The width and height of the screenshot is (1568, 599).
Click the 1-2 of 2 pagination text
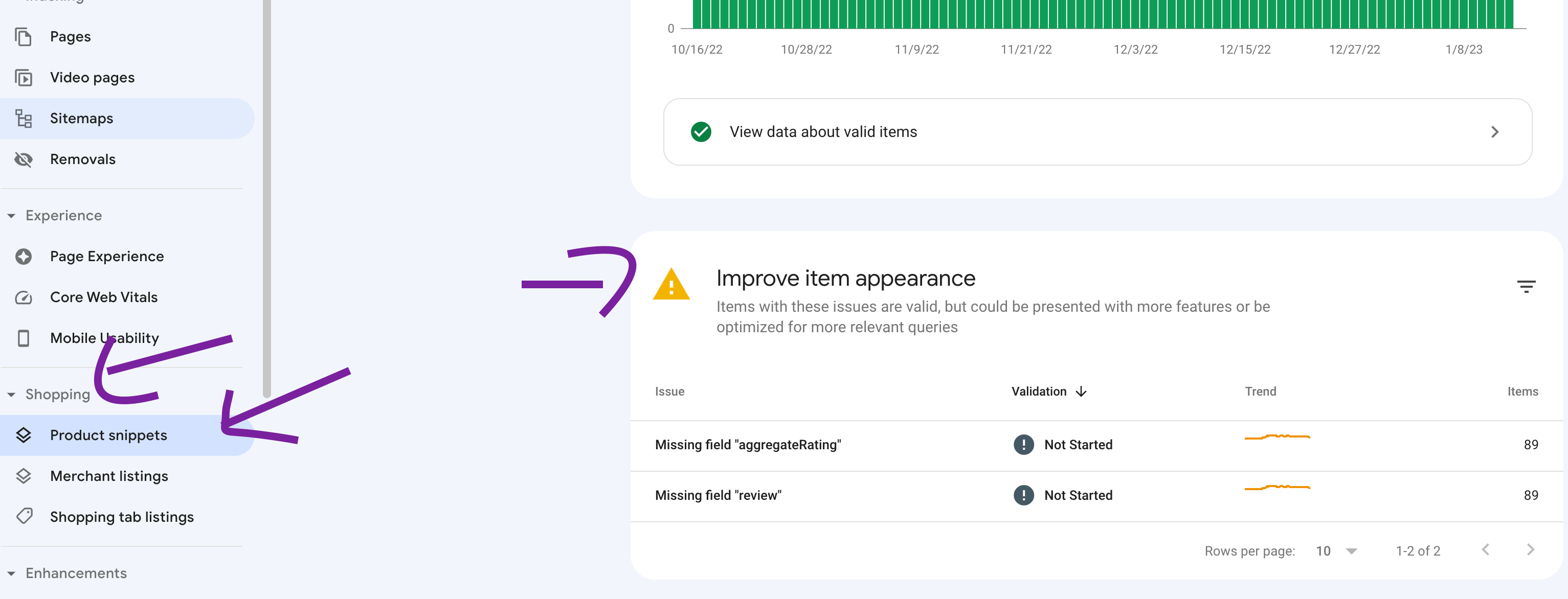[1418, 551]
